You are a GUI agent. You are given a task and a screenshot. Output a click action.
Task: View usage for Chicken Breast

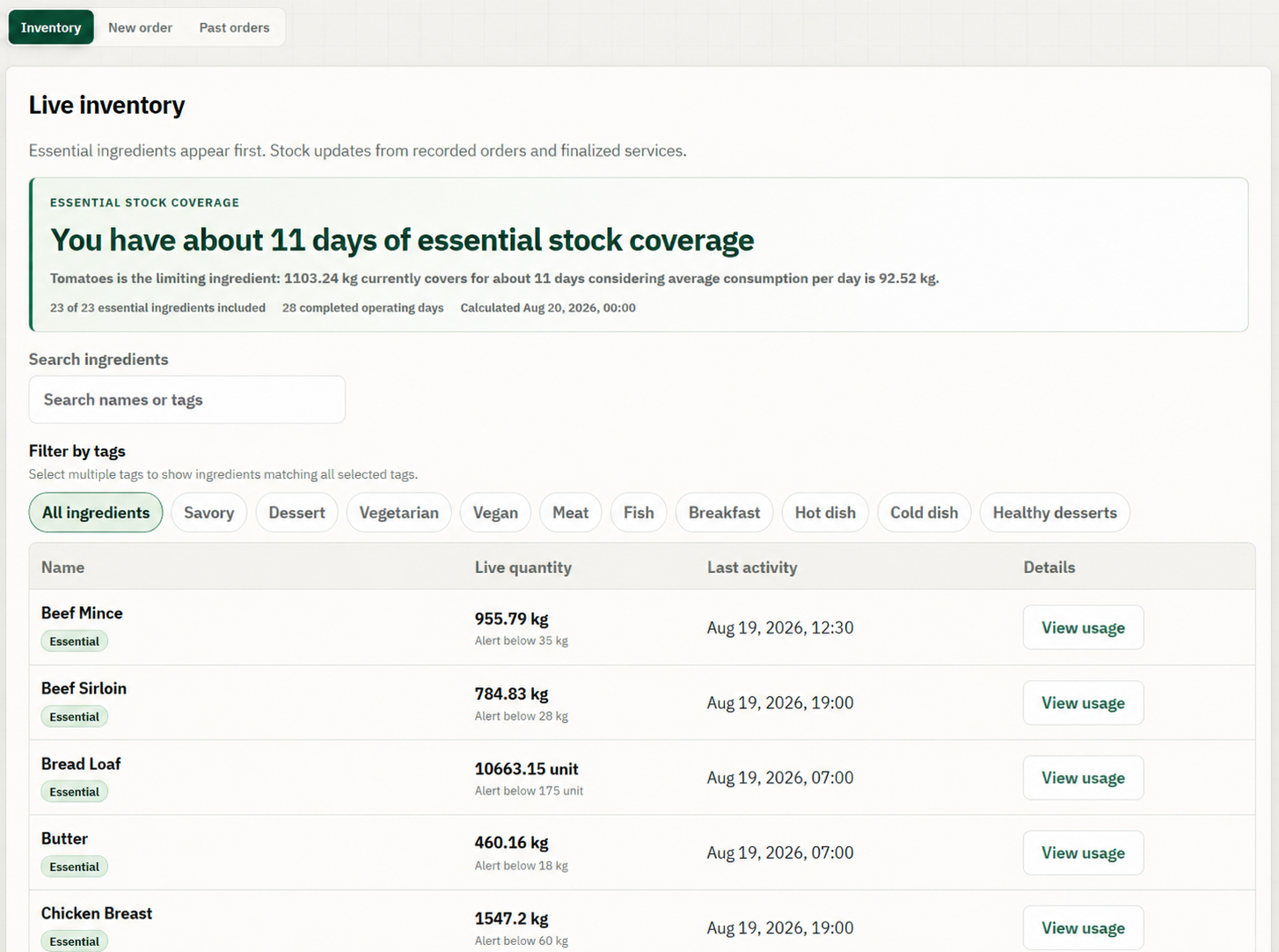(1083, 928)
